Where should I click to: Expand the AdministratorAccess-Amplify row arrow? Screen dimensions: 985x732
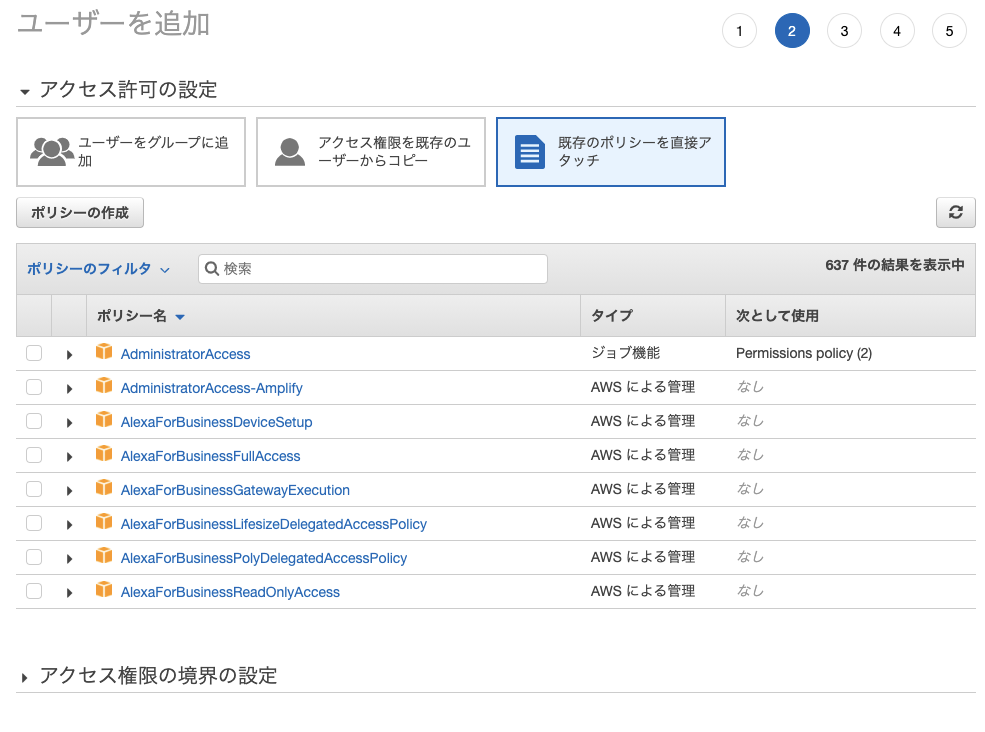pyautogui.click(x=69, y=389)
